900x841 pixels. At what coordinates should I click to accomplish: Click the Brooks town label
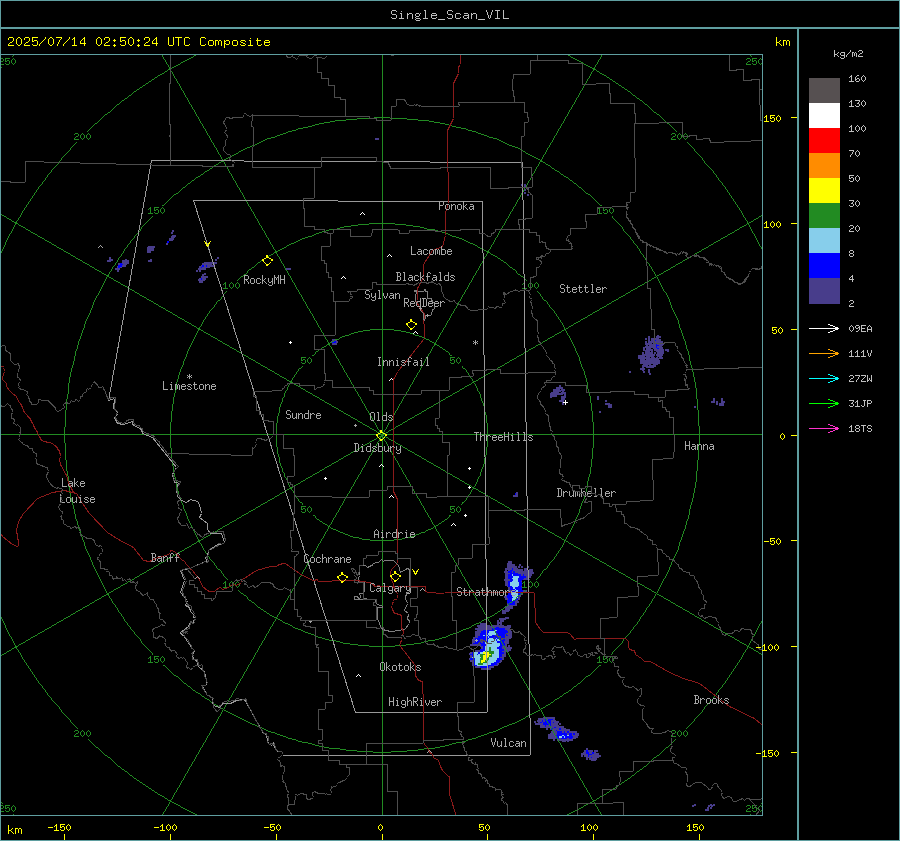click(x=711, y=700)
